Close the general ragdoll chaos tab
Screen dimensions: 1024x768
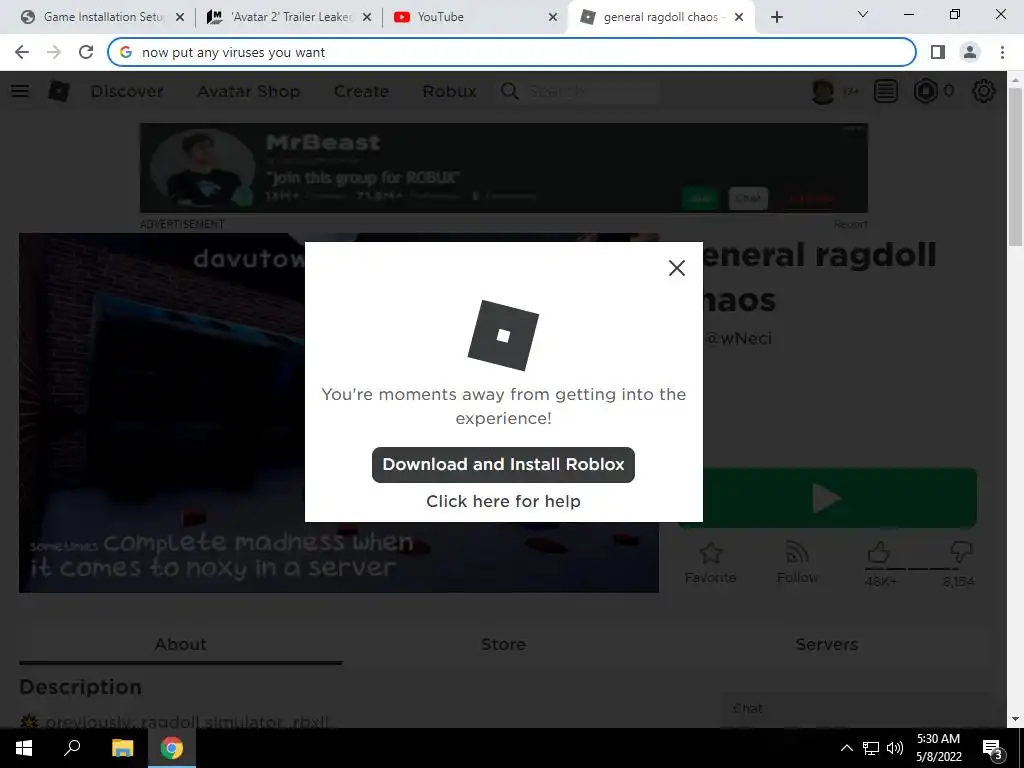(739, 17)
